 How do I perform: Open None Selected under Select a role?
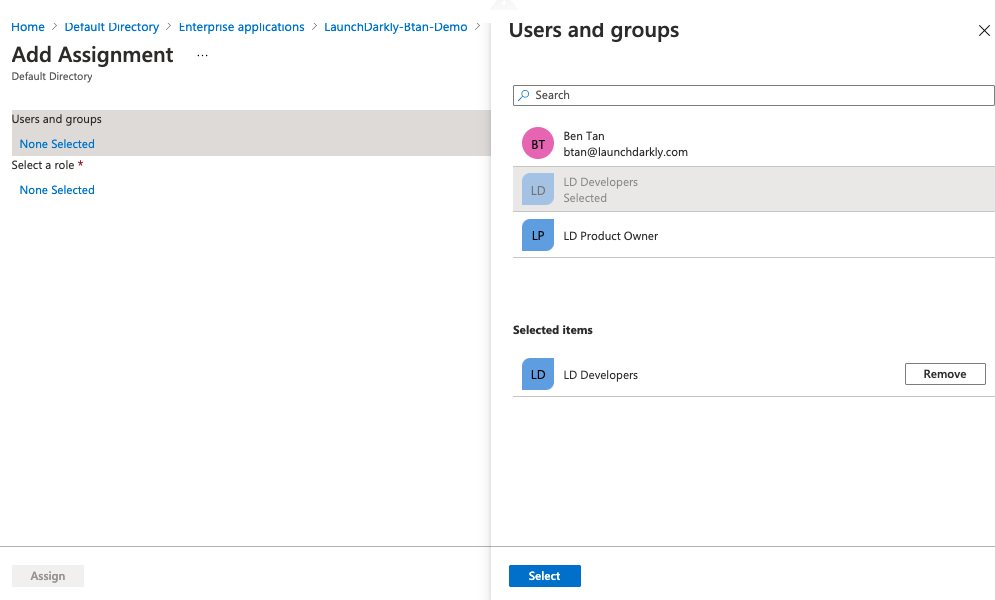pyautogui.click(x=56, y=189)
